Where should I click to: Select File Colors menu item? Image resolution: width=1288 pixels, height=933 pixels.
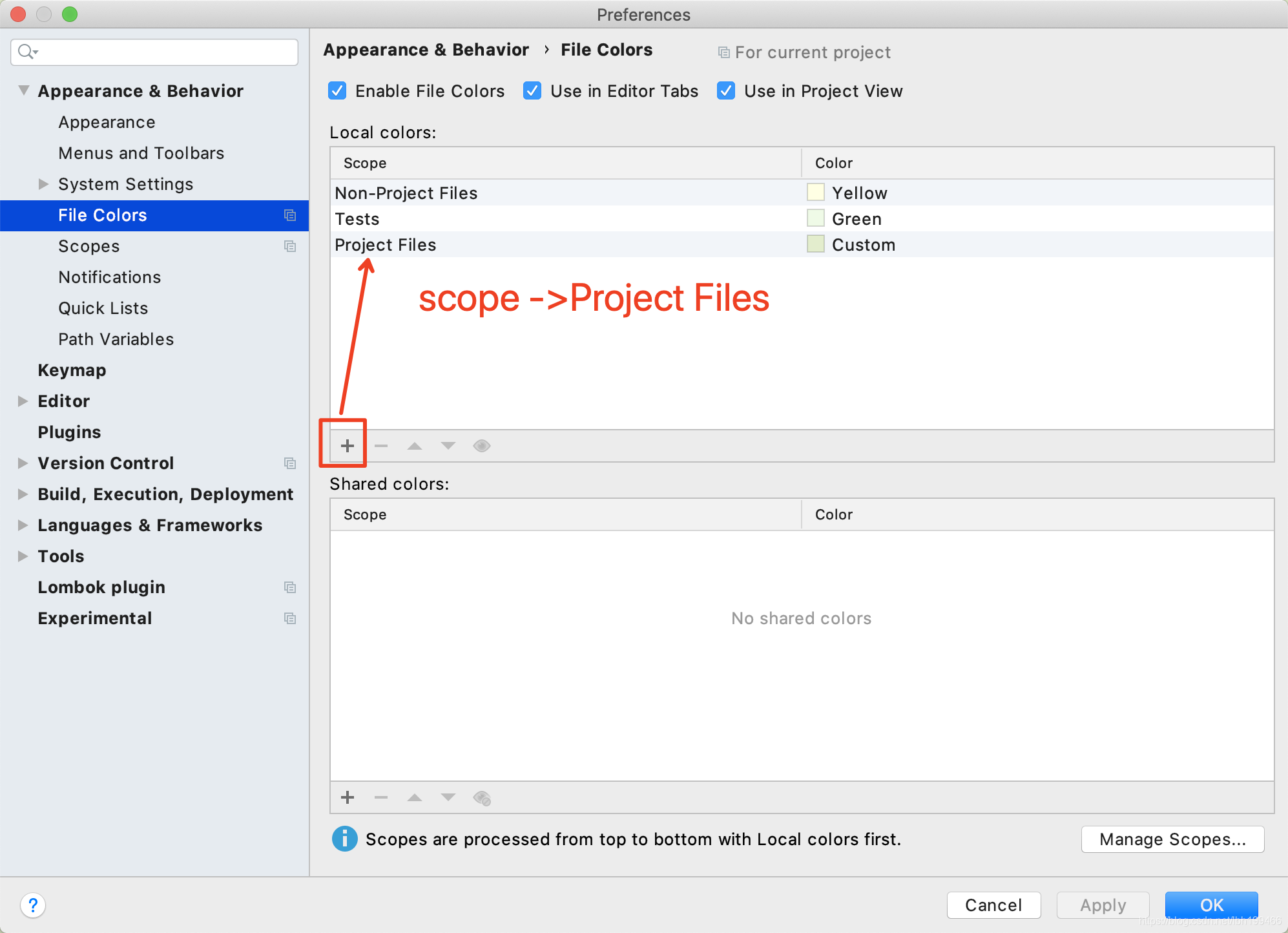[x=103, y=214]
